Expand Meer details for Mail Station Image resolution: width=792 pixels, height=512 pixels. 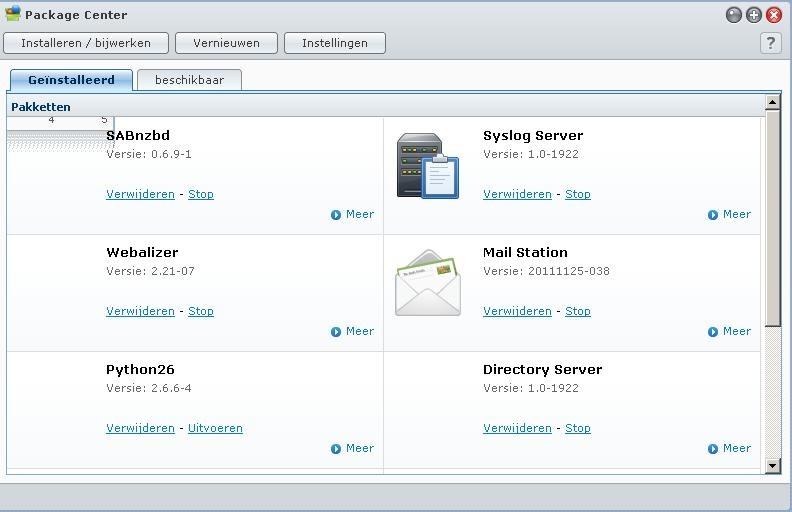729,332
